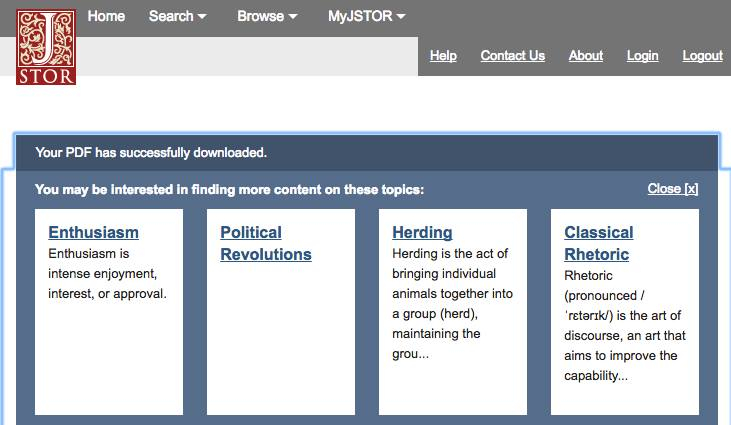
Task: Visit the About page link
Action: pyautogui.click(x=586, y=56)
